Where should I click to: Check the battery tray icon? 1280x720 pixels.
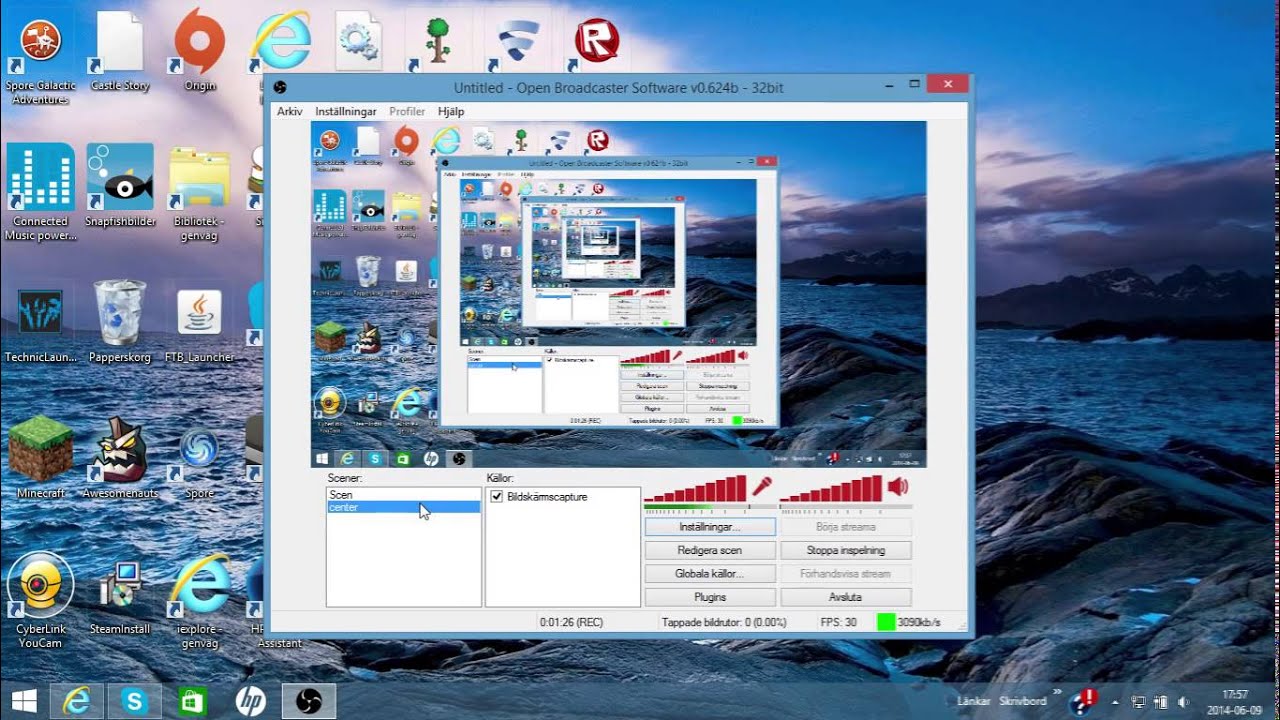coord(1161,702)
